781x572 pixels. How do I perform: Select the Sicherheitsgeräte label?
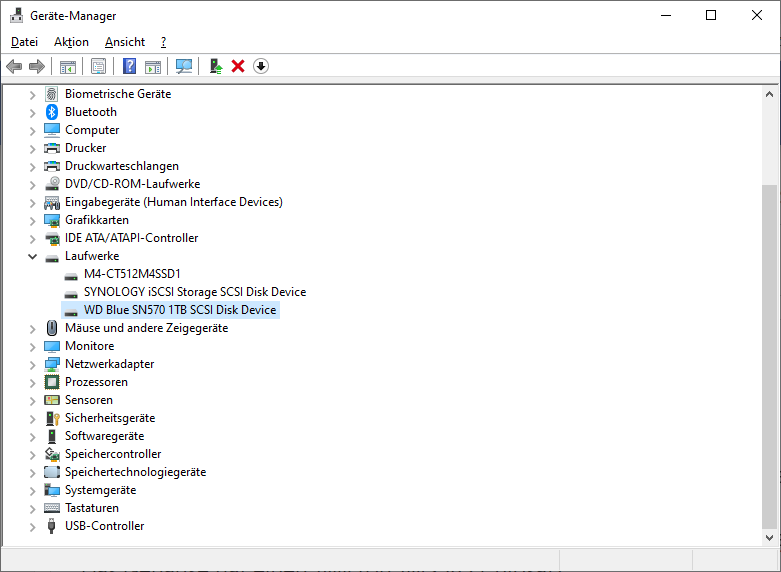pos(110,418)
